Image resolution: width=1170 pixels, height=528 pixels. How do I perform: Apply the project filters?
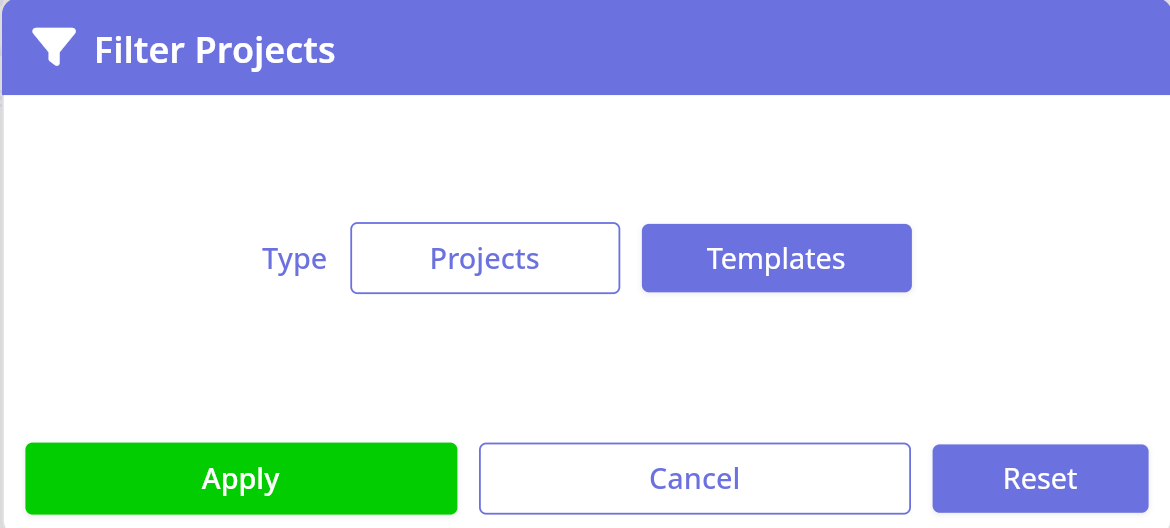[241, 479]
